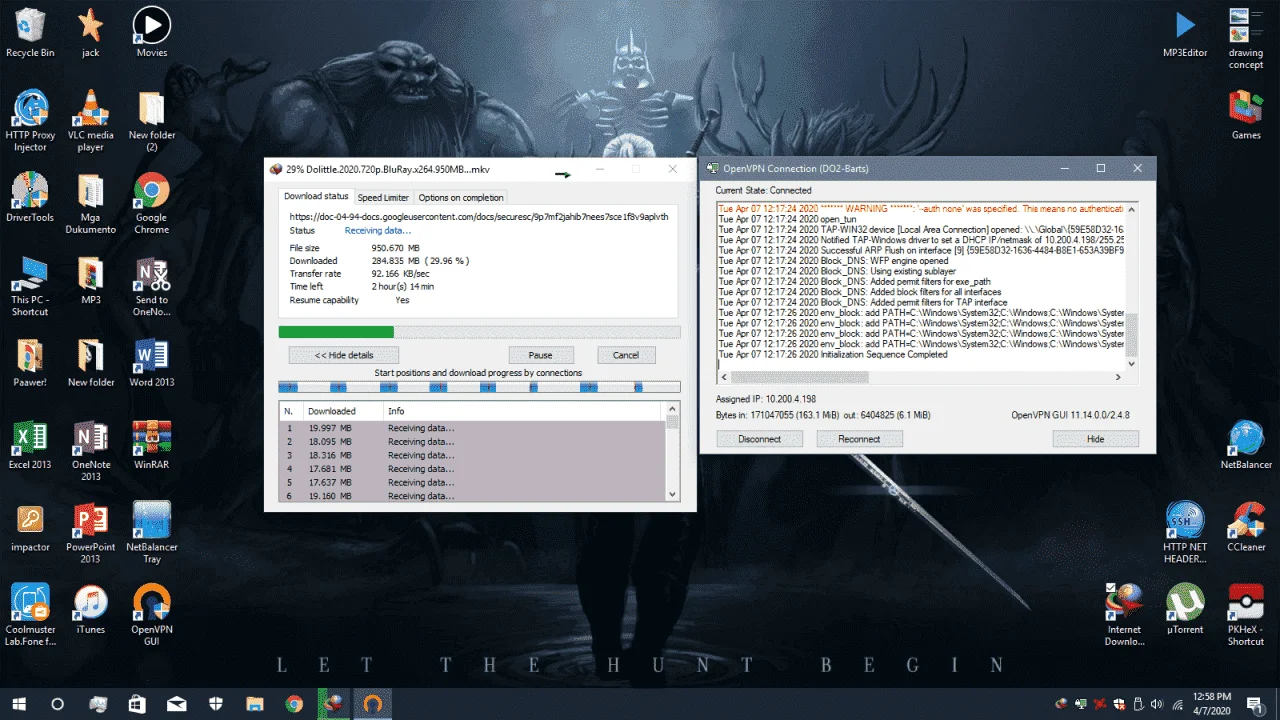The width and height of the screenshot is (1280, 720).
Task: Open Mga Dukumento folder icon
Action: (91, 203)
